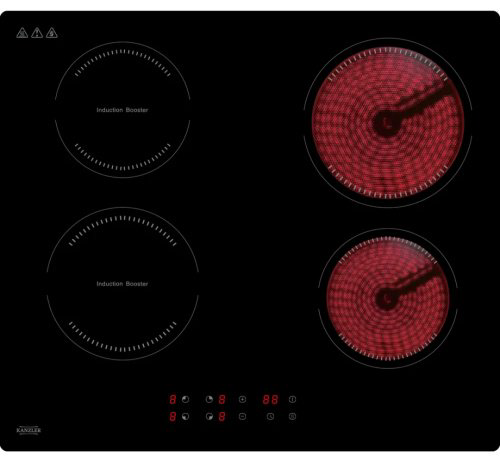Tap the clock timer icon
500x462 pixels.
pyautogui.click(x=270, y=416)
